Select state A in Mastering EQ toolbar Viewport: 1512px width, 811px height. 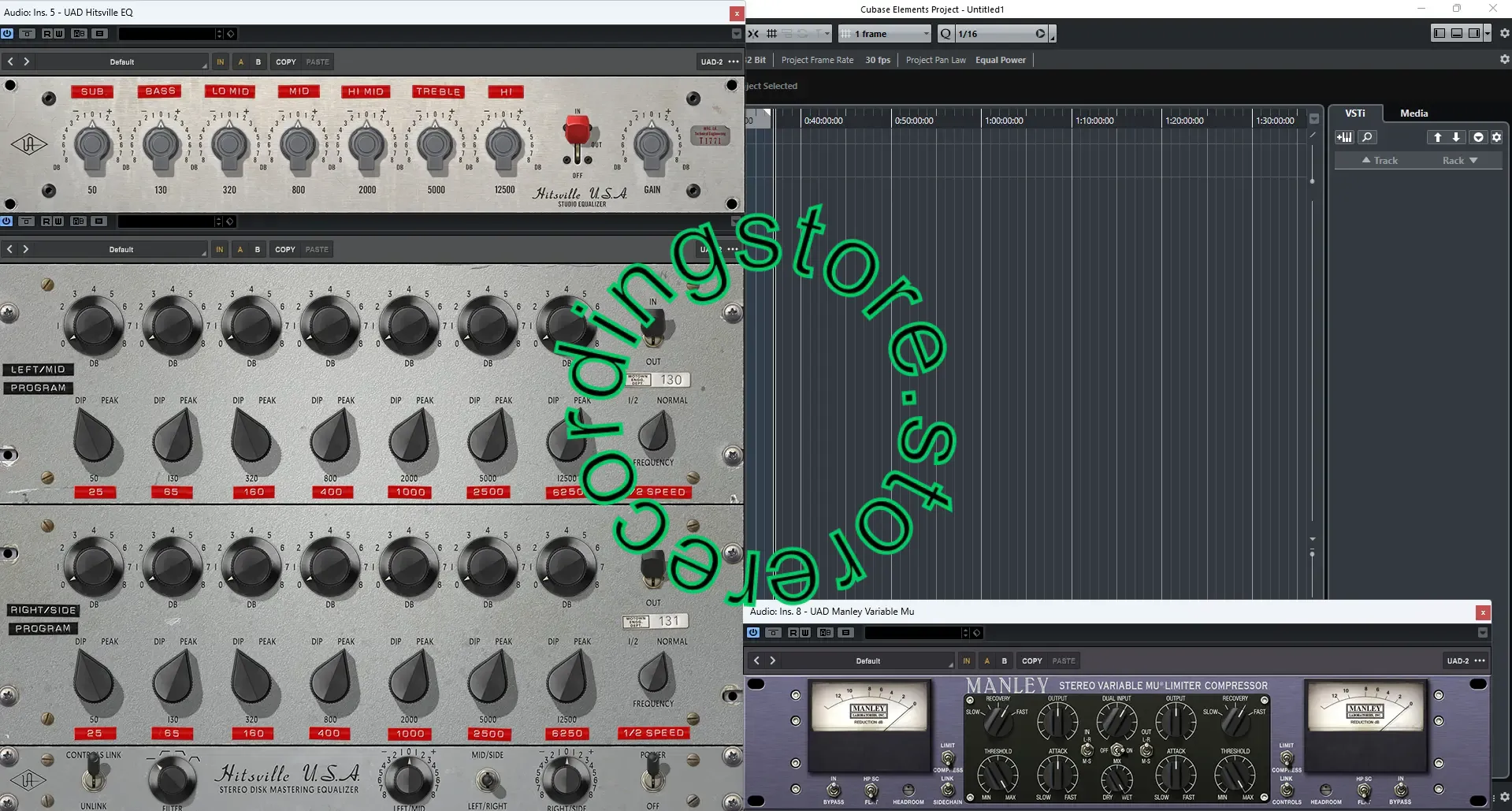pos(240,249)
